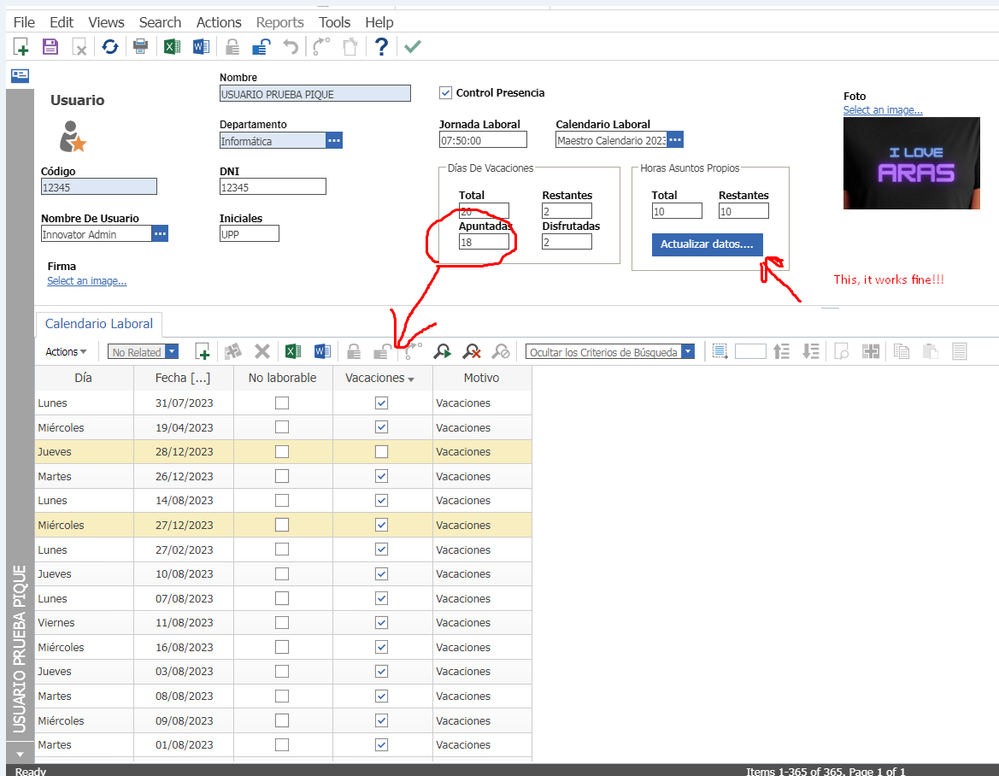The width and height of the screenshot is (999, 776).
Task: Open the Views menu
Action: pyautogui.click(x=106, y=22)
